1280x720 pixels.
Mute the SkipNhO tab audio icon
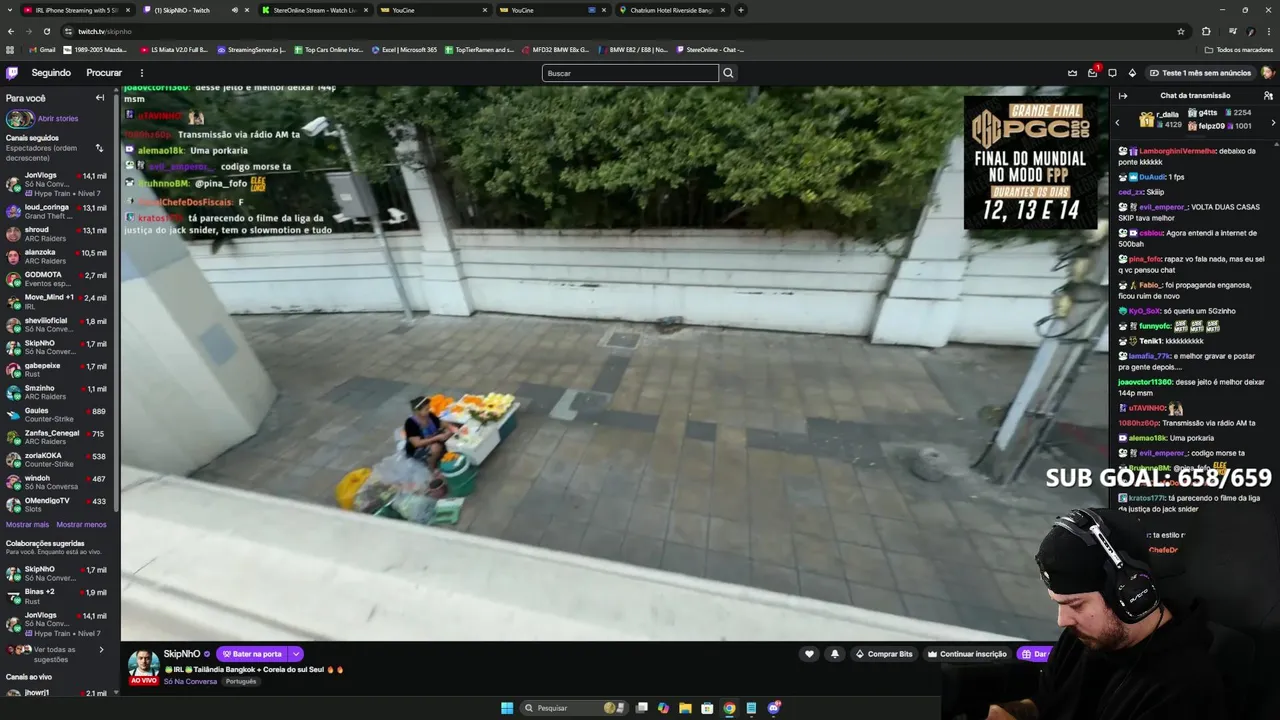pyautogui.click(x=234, y=10)
